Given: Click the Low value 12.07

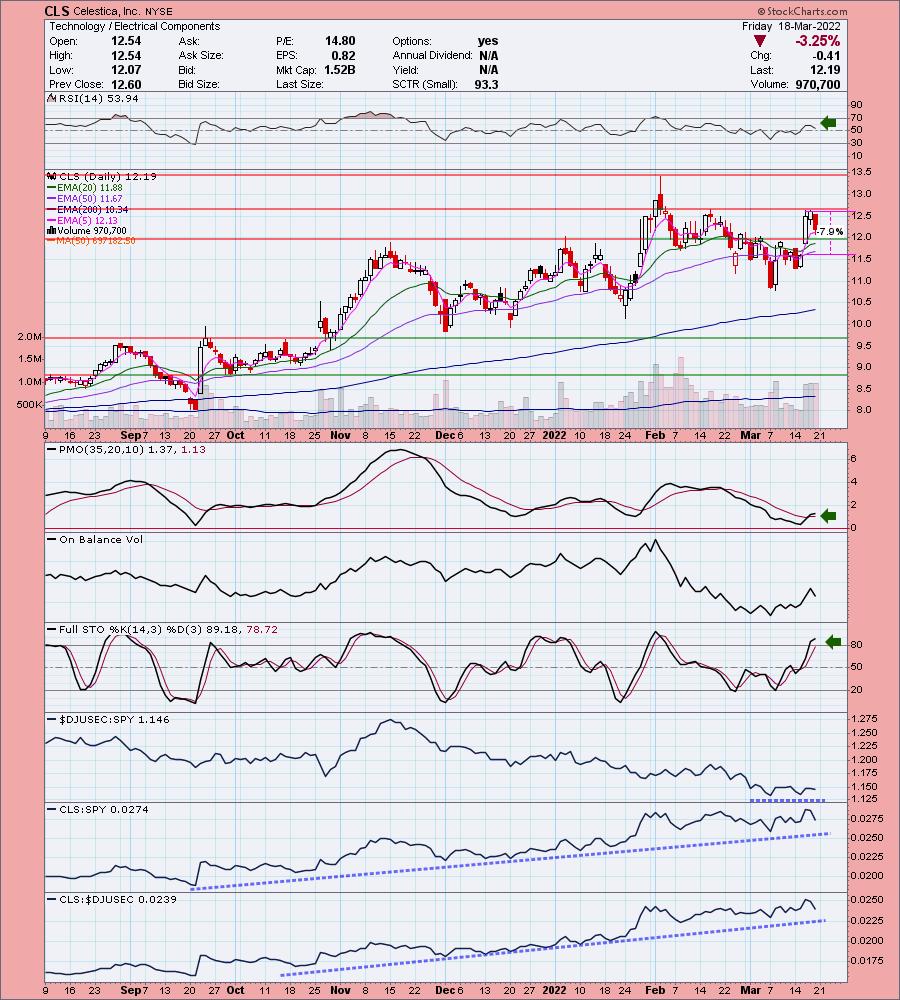Looking at the screenshot, I should [126, 70].
